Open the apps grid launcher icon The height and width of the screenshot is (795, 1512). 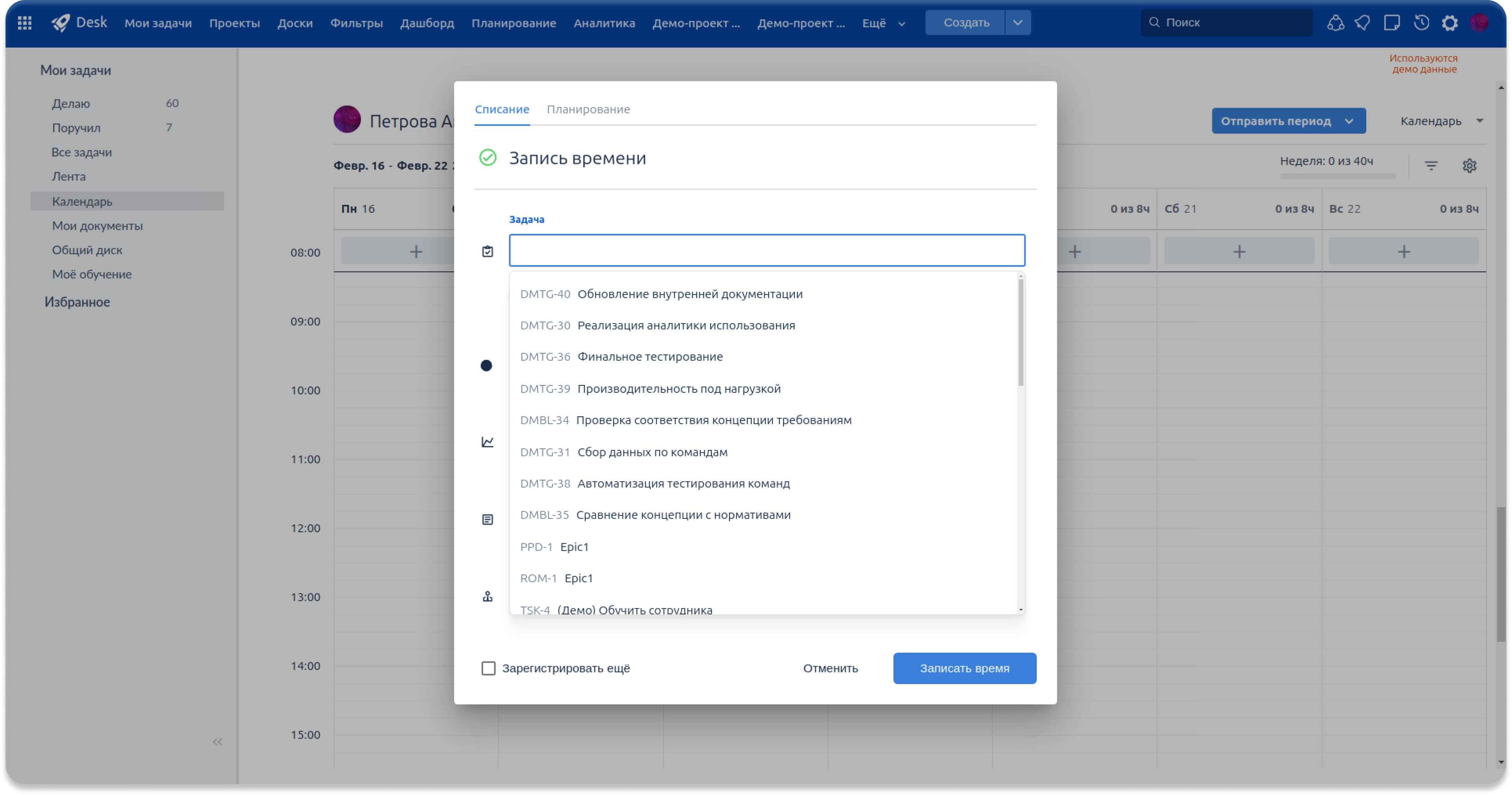point(25,23)
